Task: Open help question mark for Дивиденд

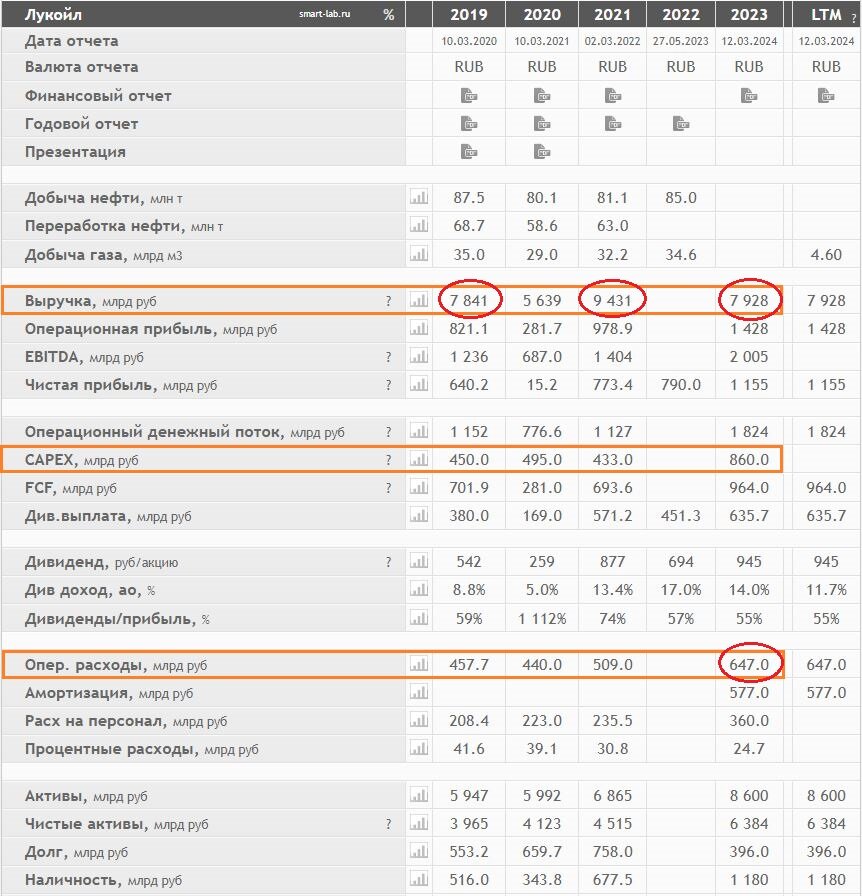Action: 389,562
